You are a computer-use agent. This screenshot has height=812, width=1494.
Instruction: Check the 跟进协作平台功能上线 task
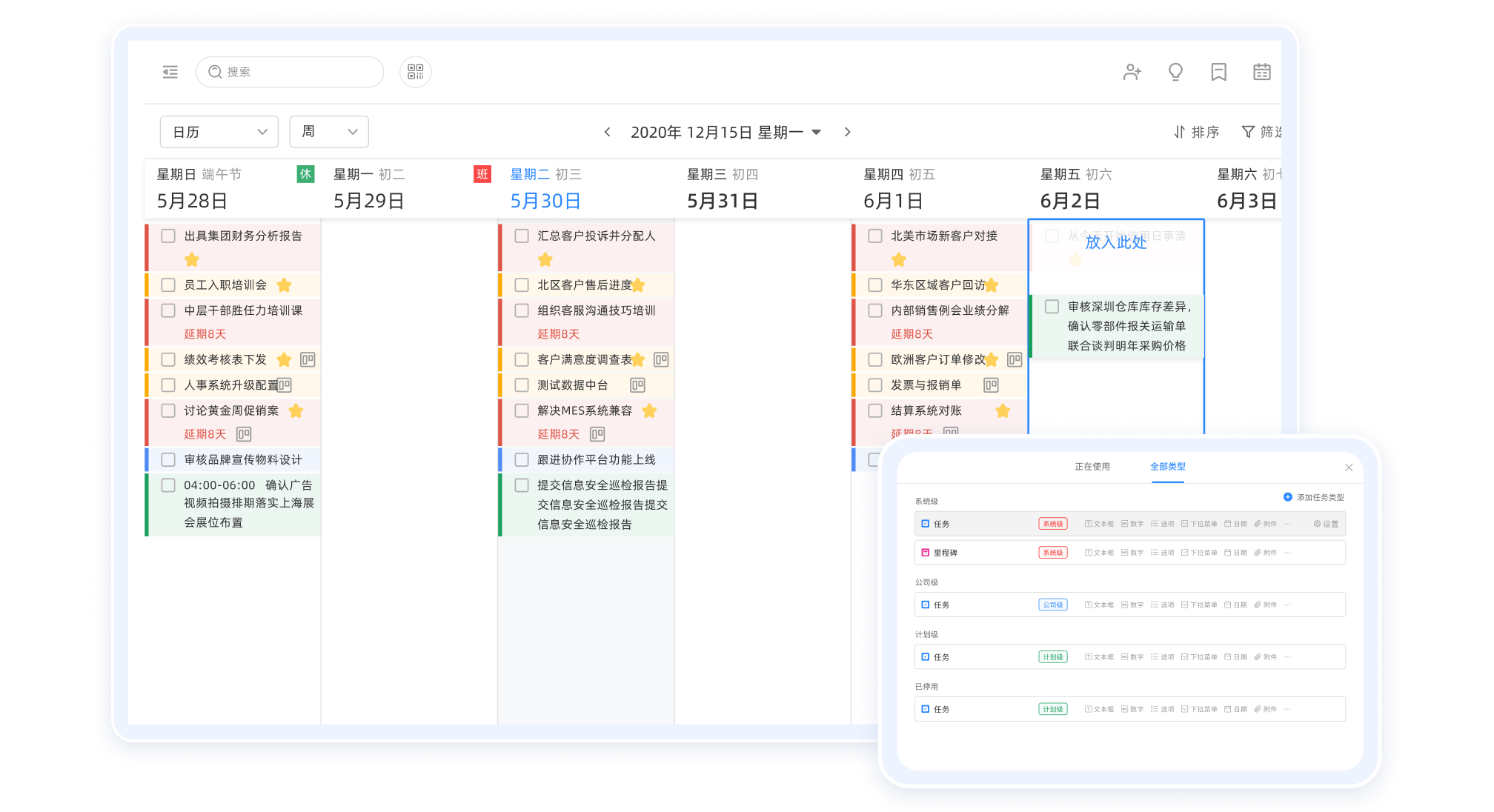point(522,460)
